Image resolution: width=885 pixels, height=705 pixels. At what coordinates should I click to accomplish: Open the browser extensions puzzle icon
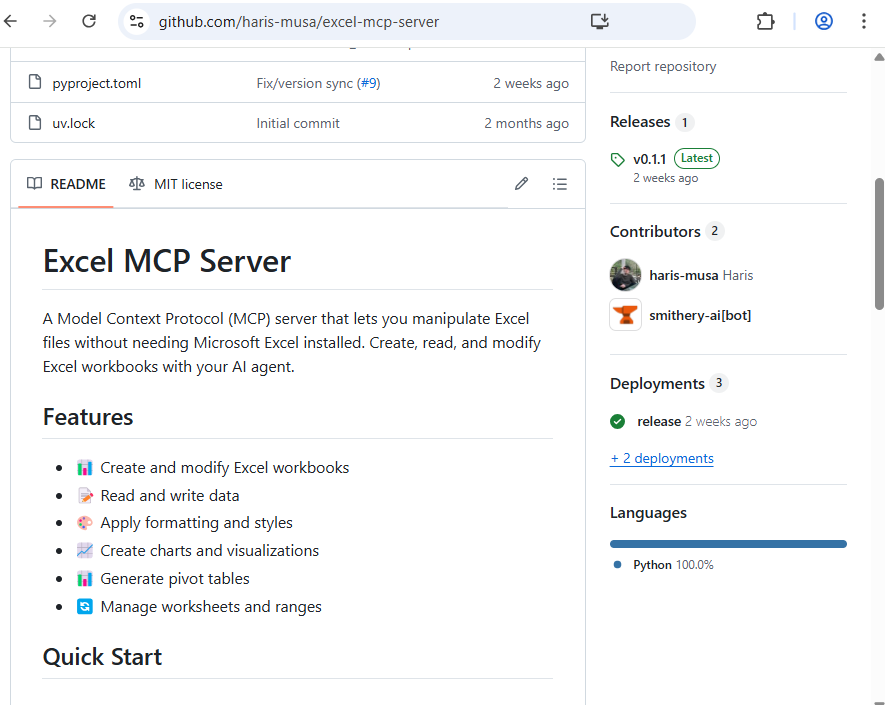765,21
